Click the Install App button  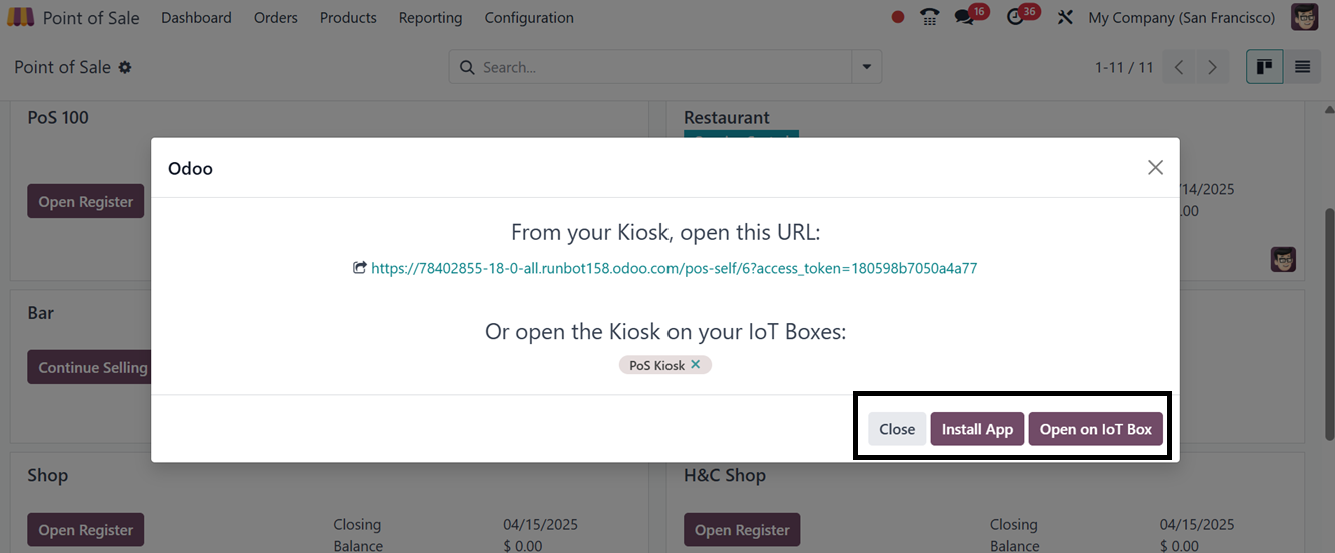pos(977,429)
